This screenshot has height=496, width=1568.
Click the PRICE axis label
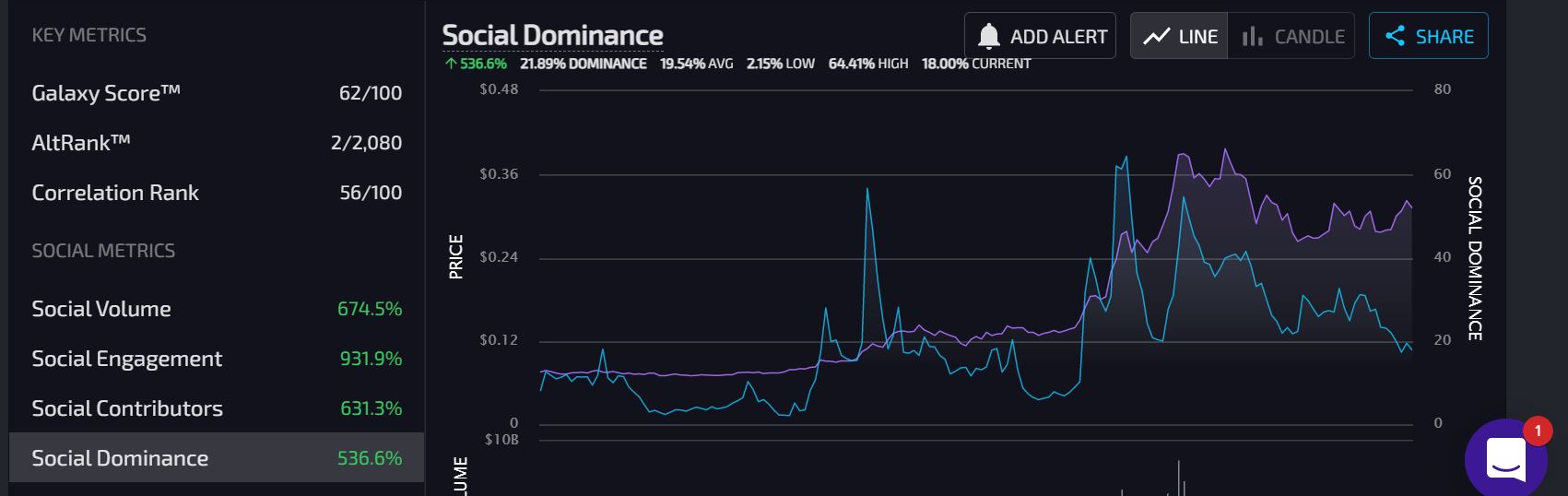pos(455,256)
